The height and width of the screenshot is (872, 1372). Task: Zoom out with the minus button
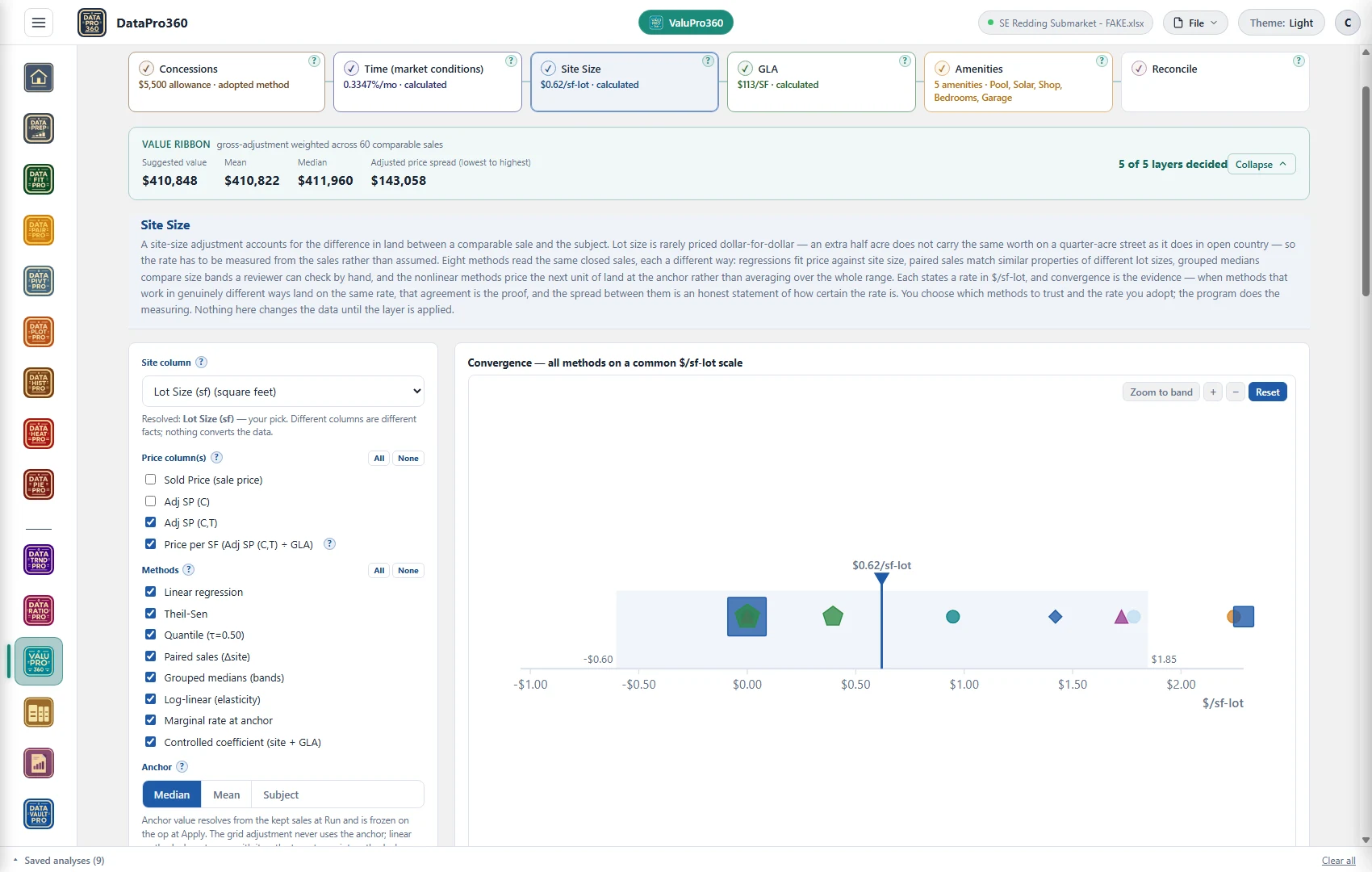click(x=1236, y=392)
